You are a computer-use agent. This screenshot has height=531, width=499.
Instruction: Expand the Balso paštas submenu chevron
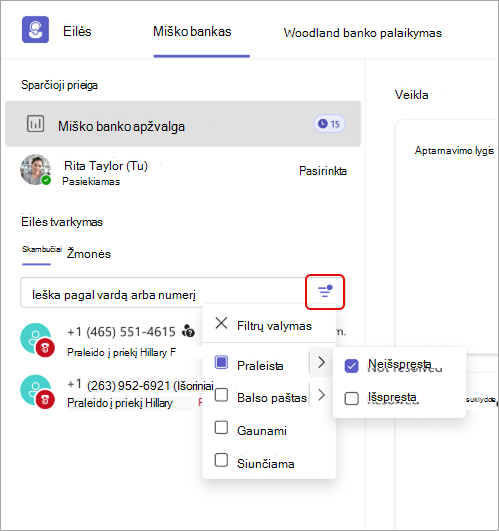[x=321, y=395]
